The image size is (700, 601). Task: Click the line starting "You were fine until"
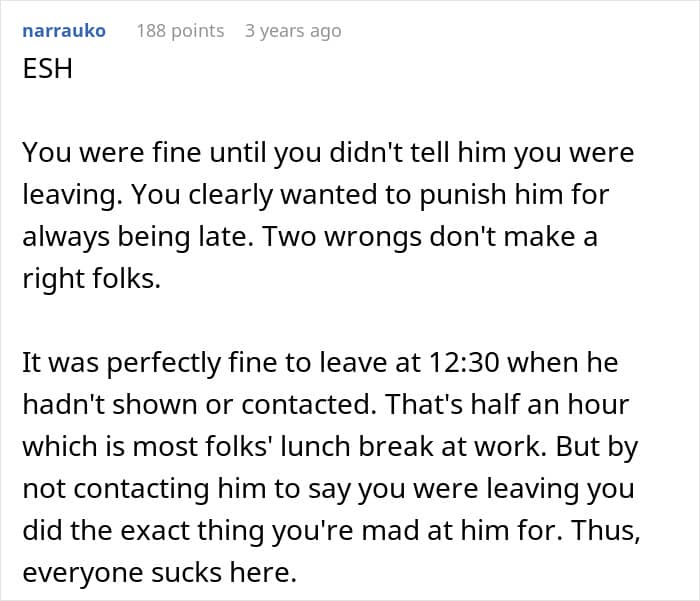(328, 153)
